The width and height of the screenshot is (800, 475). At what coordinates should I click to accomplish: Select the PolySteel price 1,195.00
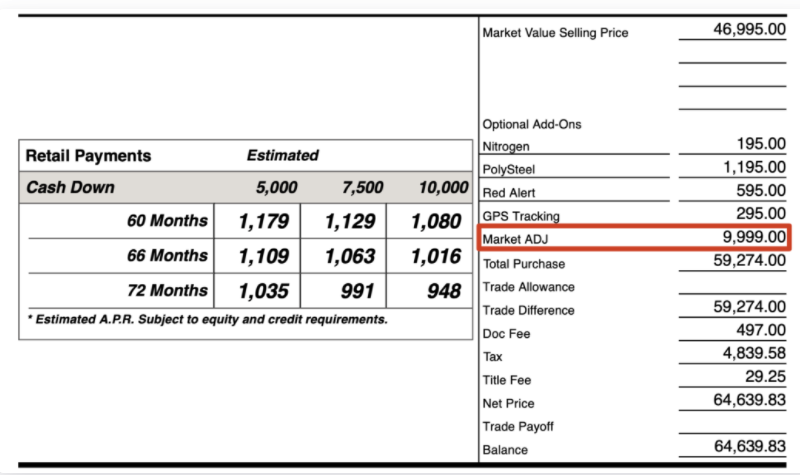click(754, 167)
